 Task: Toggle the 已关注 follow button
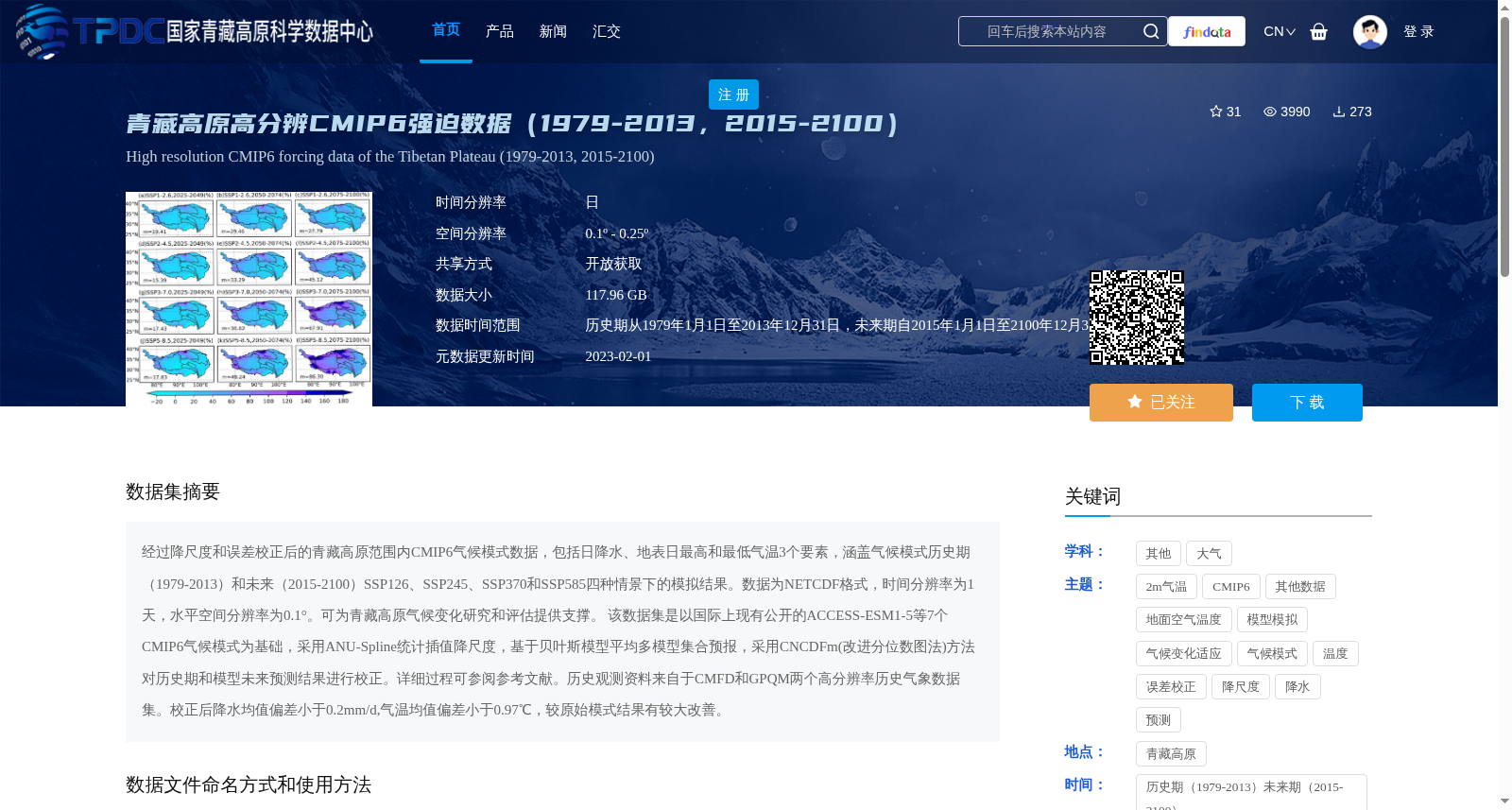click(x=1161, y=403)
